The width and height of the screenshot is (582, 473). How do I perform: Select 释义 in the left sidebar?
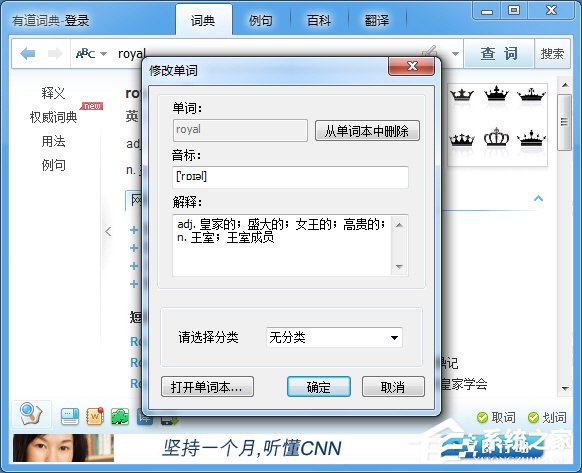point(53,93)
